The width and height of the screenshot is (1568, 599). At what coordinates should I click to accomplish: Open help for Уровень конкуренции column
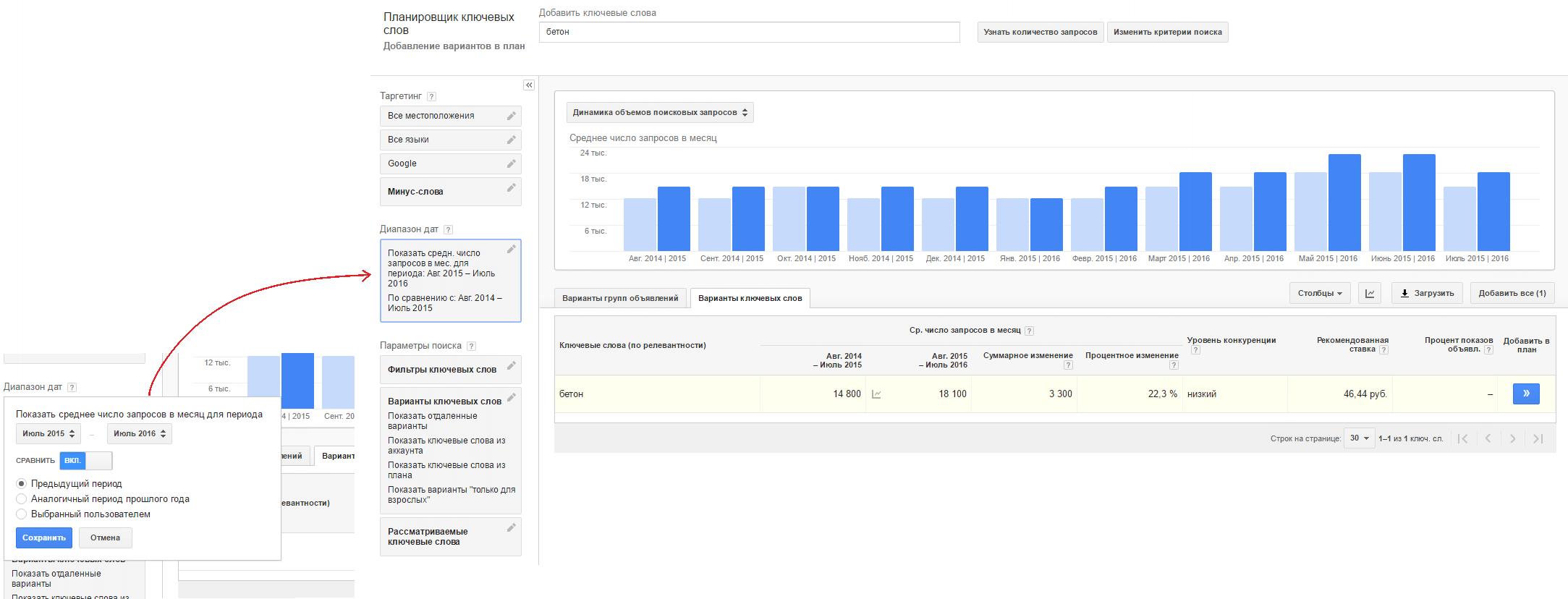[x=1195, y=350]
